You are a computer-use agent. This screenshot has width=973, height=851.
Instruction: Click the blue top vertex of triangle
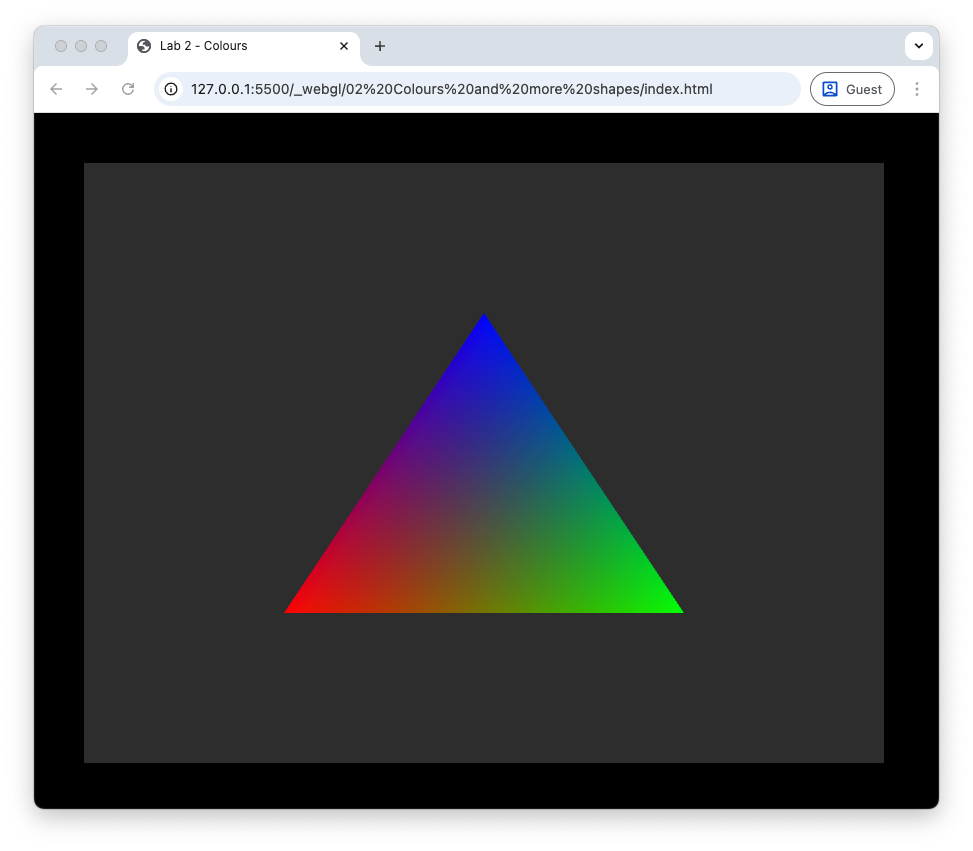click(484, 320)
